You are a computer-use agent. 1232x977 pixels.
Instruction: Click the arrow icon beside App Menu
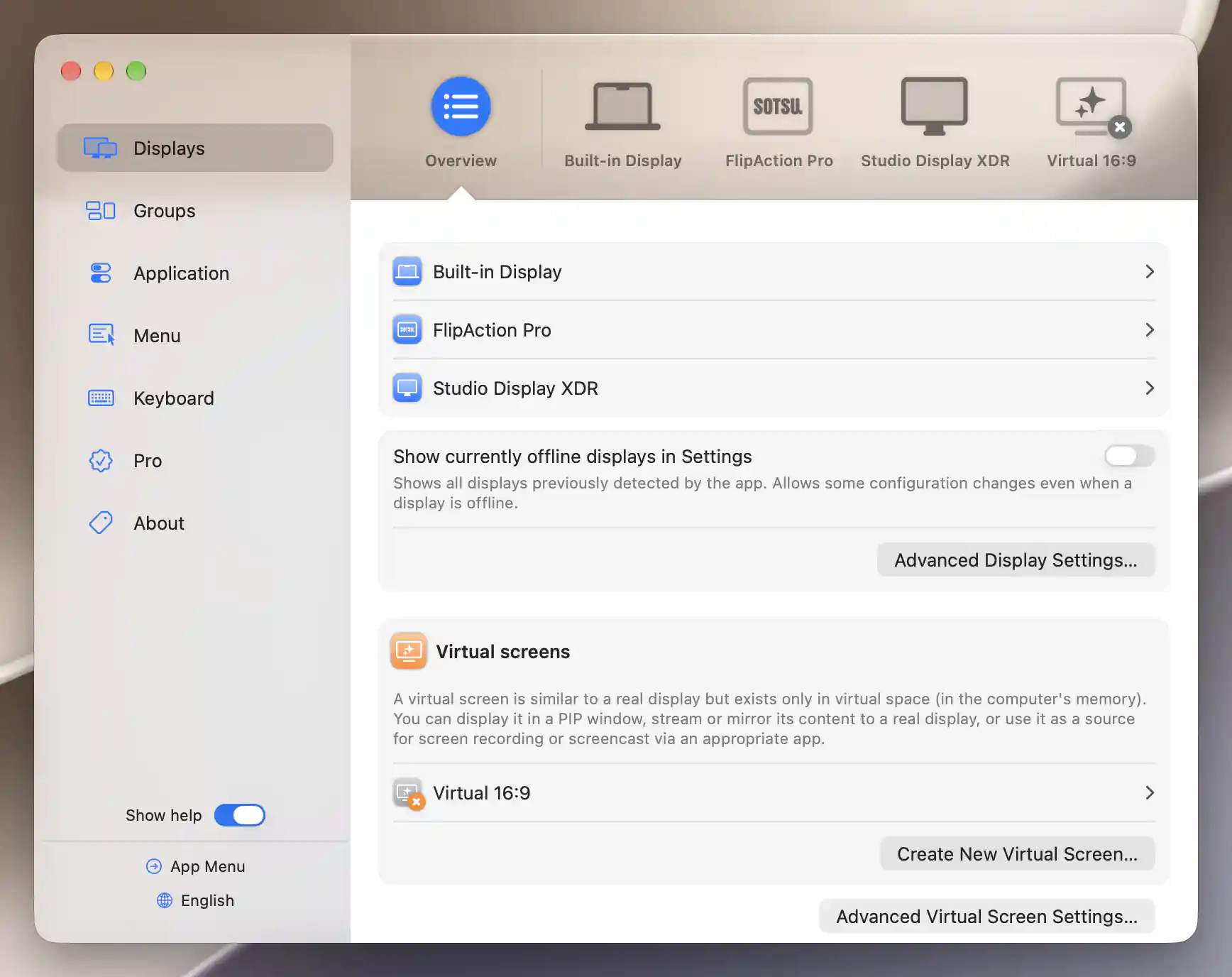(154, 866)
